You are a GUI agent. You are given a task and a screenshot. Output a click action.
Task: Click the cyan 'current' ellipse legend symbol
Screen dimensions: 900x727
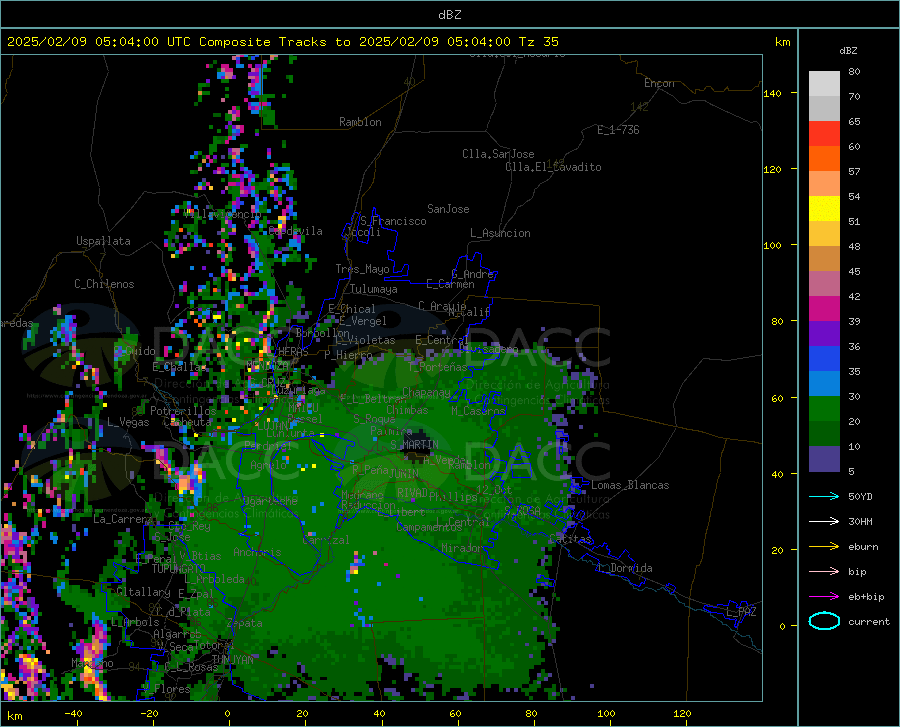pyautogui.click(x=824, y=621)
